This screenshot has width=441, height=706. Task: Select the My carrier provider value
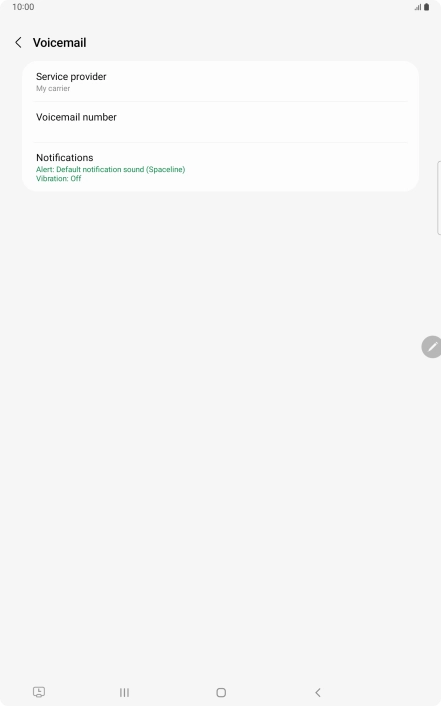point(53,89)
